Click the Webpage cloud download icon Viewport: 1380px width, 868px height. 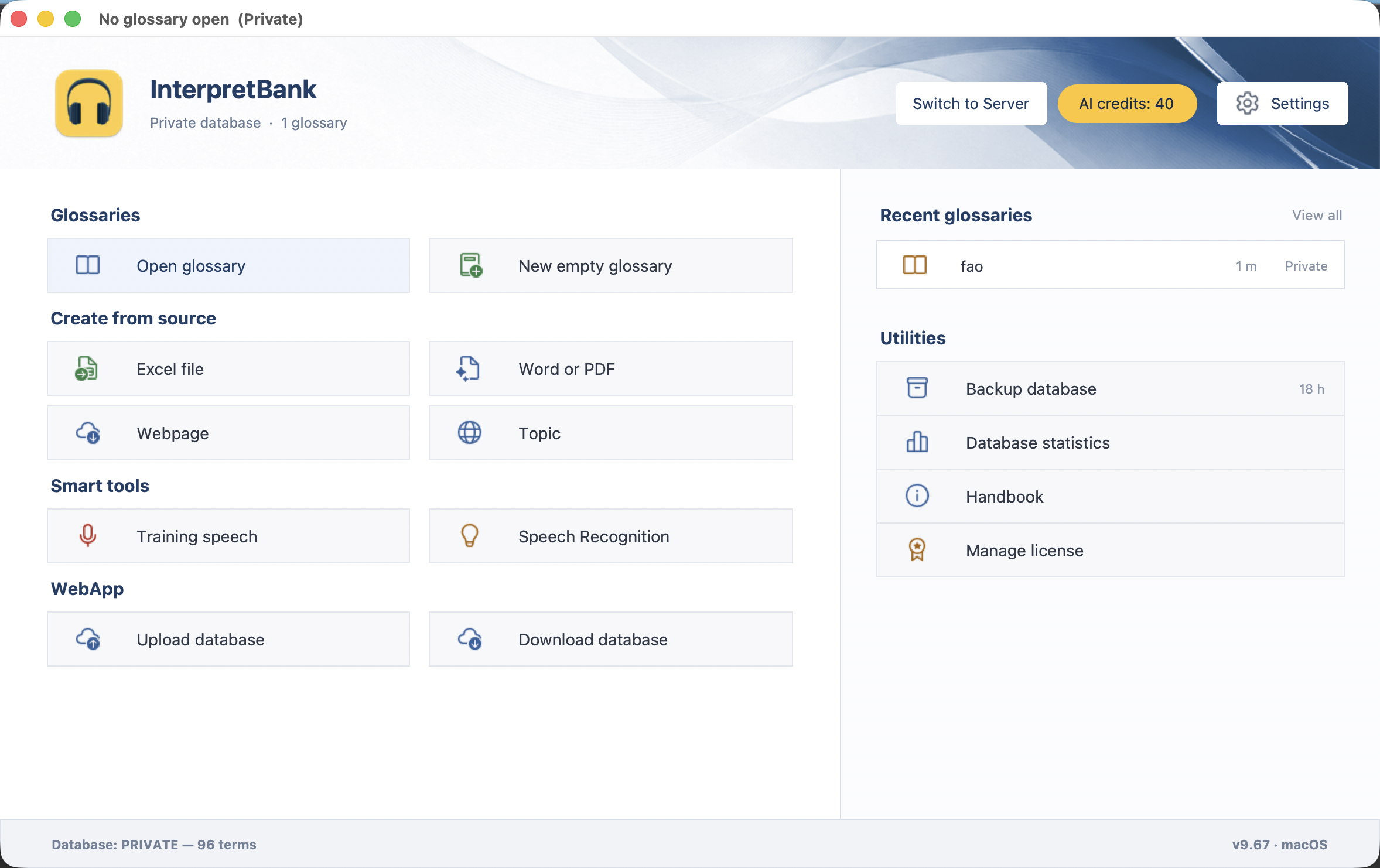[x=88, y=433]
